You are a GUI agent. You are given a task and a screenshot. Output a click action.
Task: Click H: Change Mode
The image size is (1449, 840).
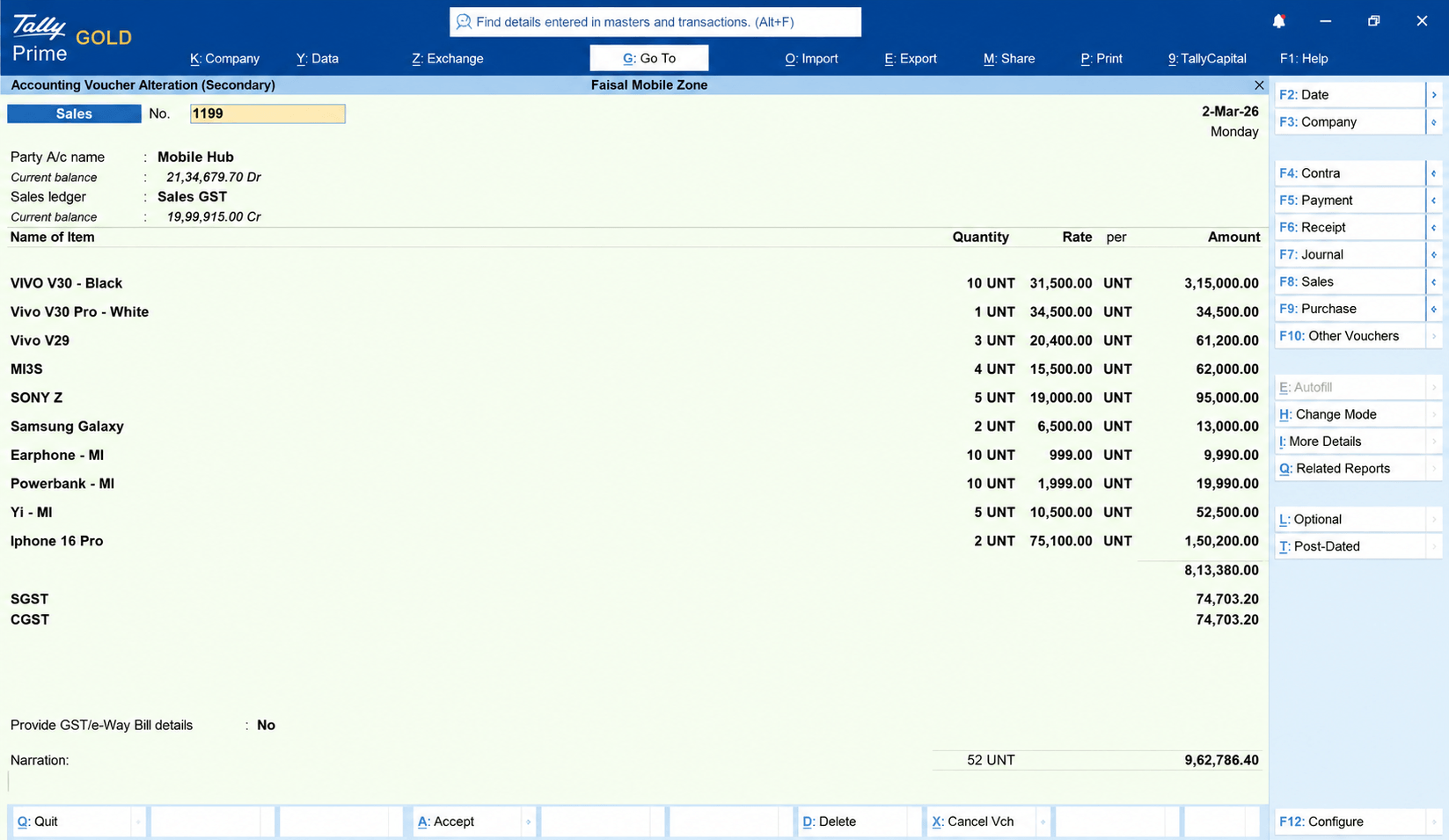pos(1350,414)
